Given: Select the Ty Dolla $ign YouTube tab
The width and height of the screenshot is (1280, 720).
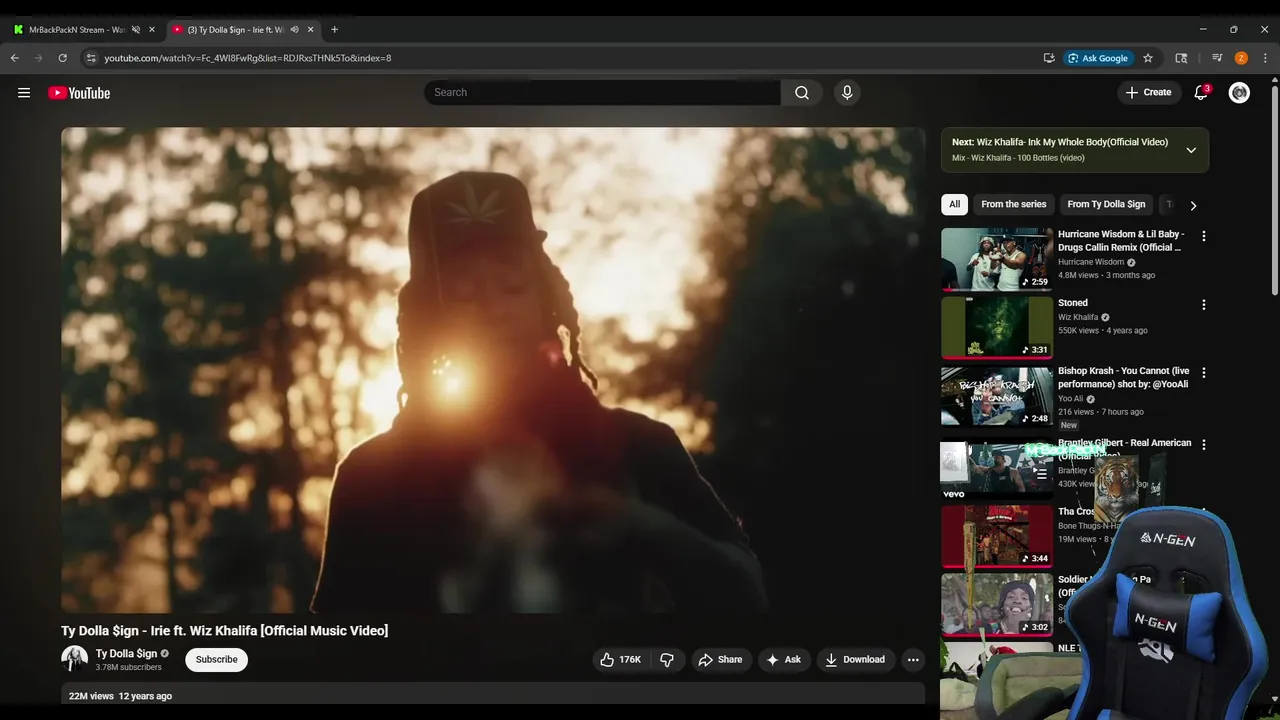Looking at the screenshot, I should (235, 30).
